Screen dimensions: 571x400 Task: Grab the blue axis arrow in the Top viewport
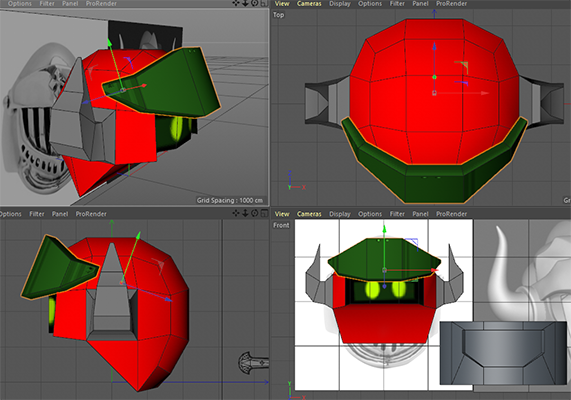point(434,47)
